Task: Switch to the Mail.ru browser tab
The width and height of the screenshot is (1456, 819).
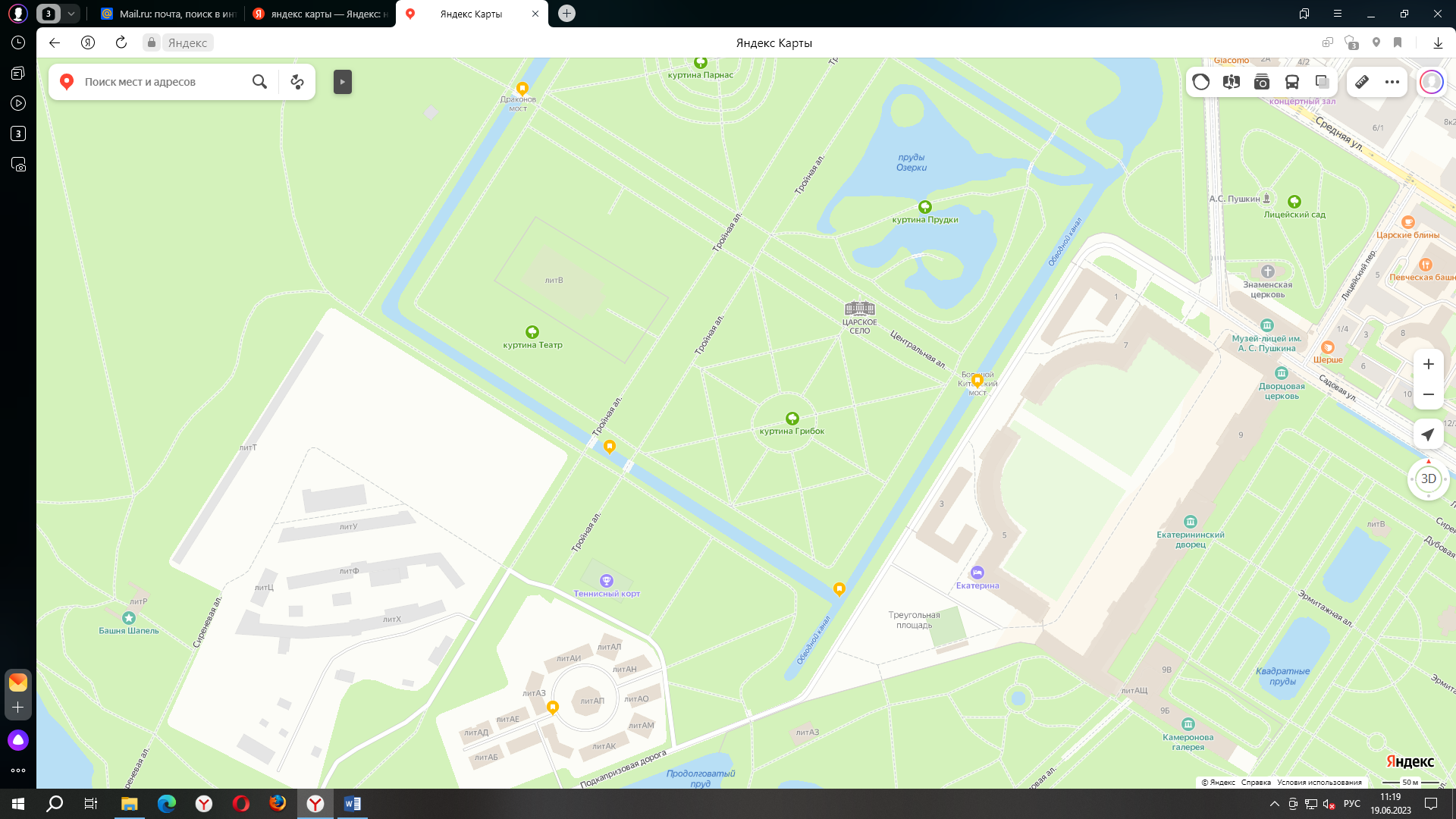Action: tap(171, 14)
